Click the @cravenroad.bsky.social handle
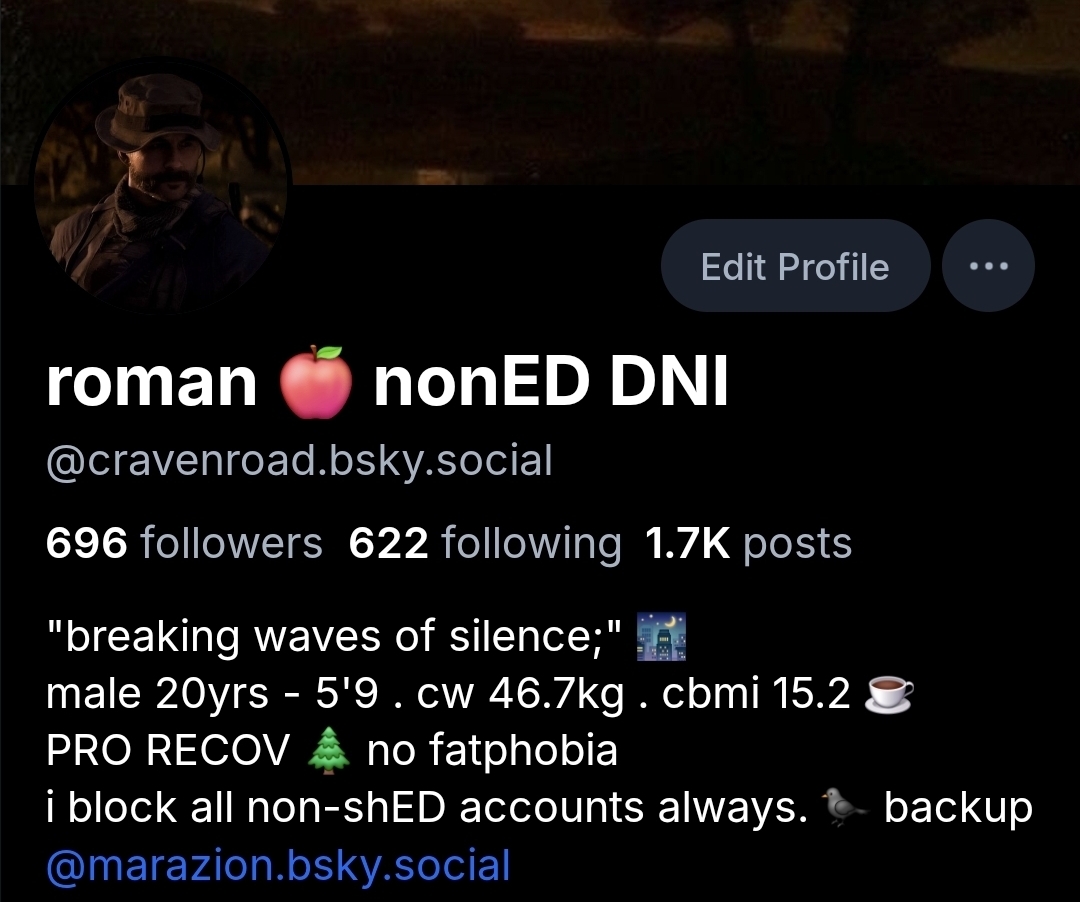The image size is (1080, 902). point(300,460)
